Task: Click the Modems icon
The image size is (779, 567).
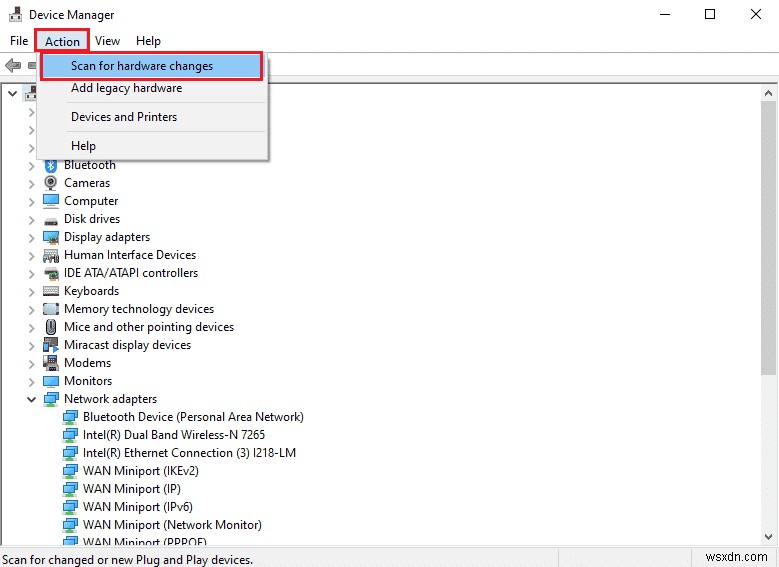Action: coord(51,363)
